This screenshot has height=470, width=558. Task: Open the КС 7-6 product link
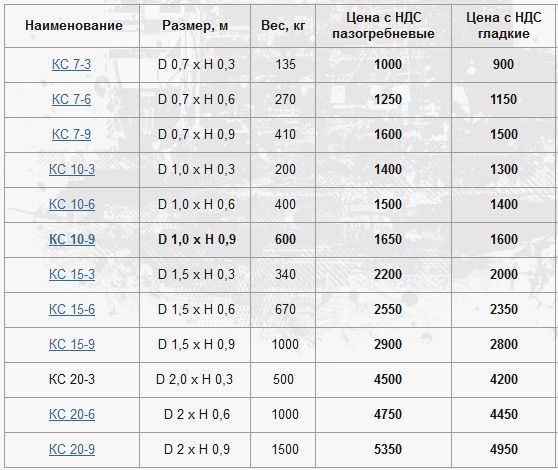pyautogui.click(x=71, y=99)
